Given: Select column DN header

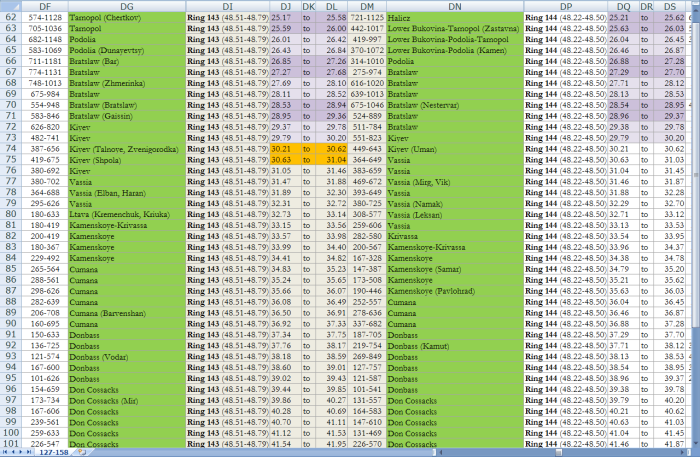Looking at the screenshot, I should (455, 6).
